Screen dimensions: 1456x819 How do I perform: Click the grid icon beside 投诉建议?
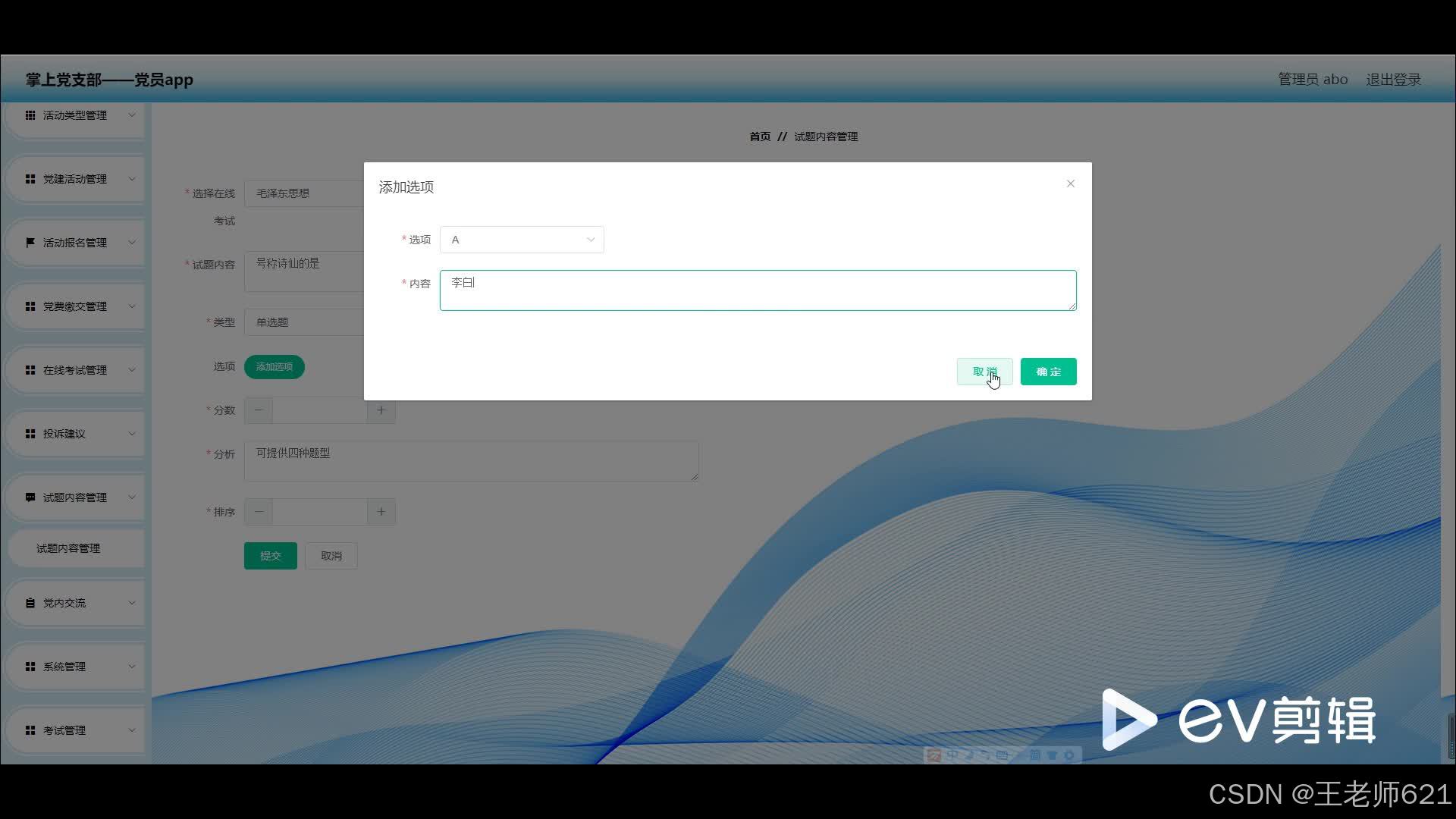[x=30, y=434]
